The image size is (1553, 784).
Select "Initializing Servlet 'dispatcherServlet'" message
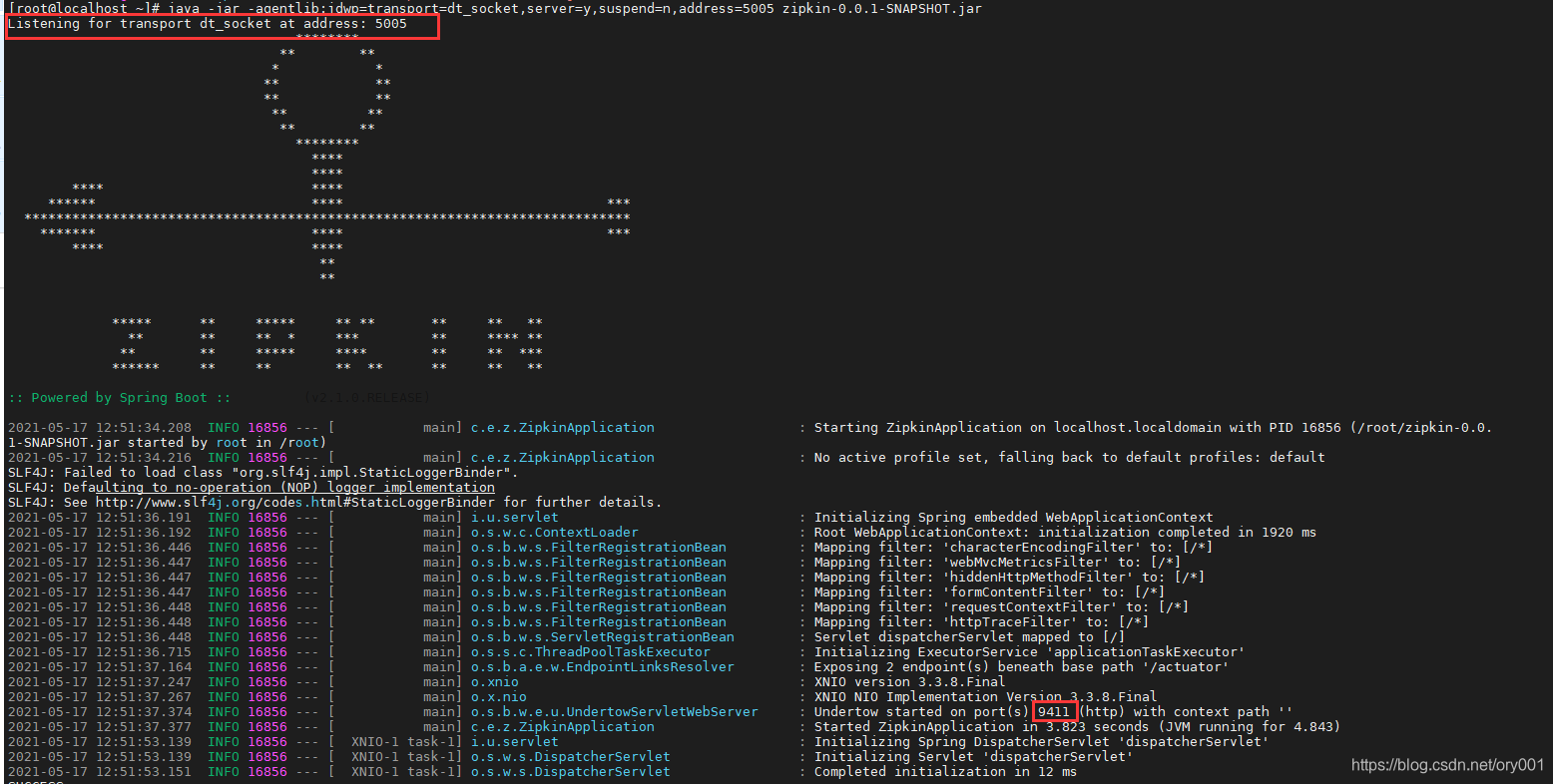tap(974, 756)
